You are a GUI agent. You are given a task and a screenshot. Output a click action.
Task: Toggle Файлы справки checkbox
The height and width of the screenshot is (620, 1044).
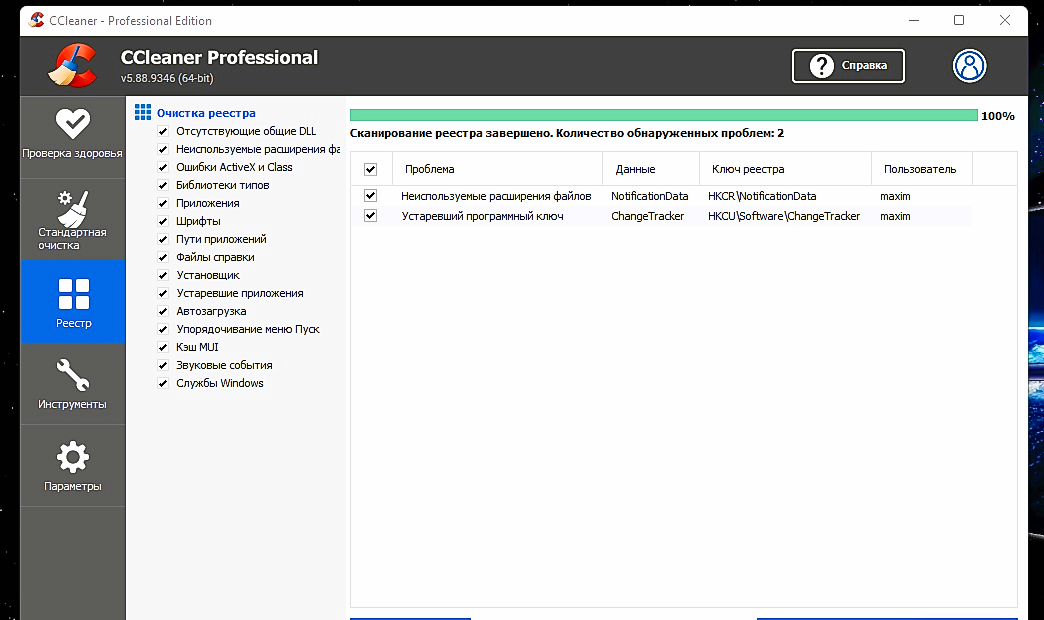pyautogui.click(x=162, y=257)
